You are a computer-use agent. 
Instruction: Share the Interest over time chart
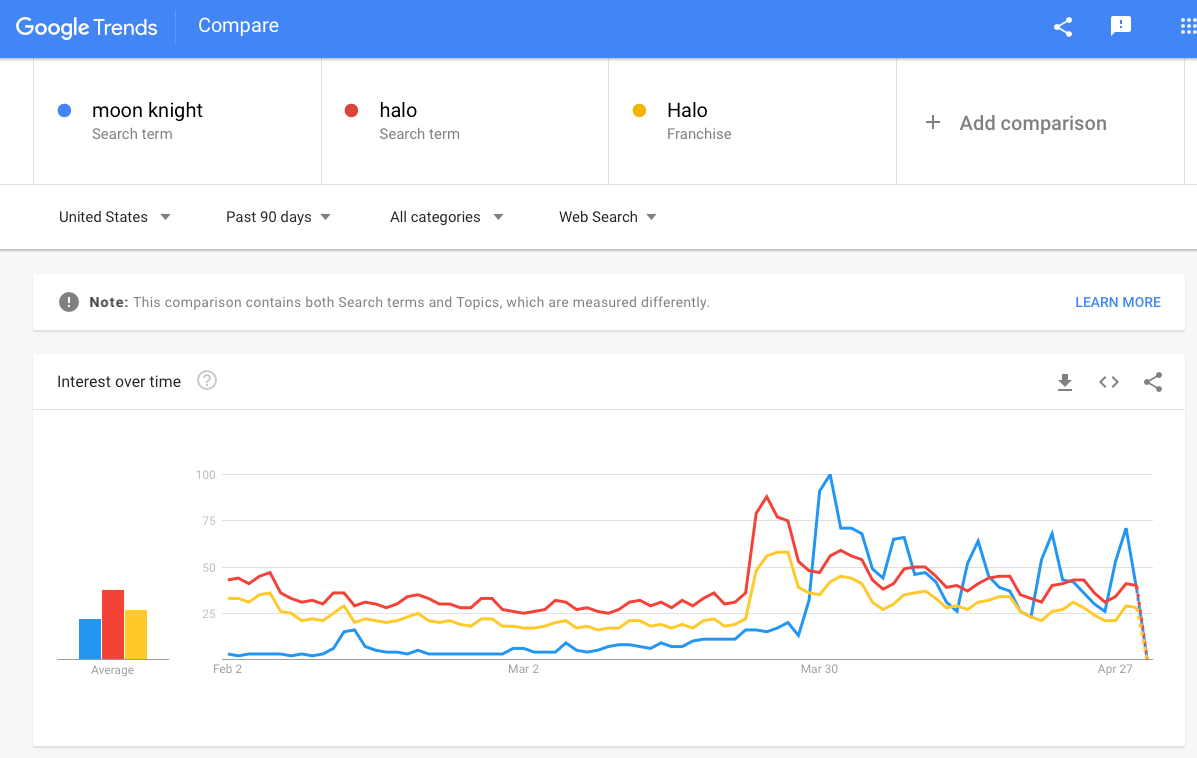tap(1153, 382)
